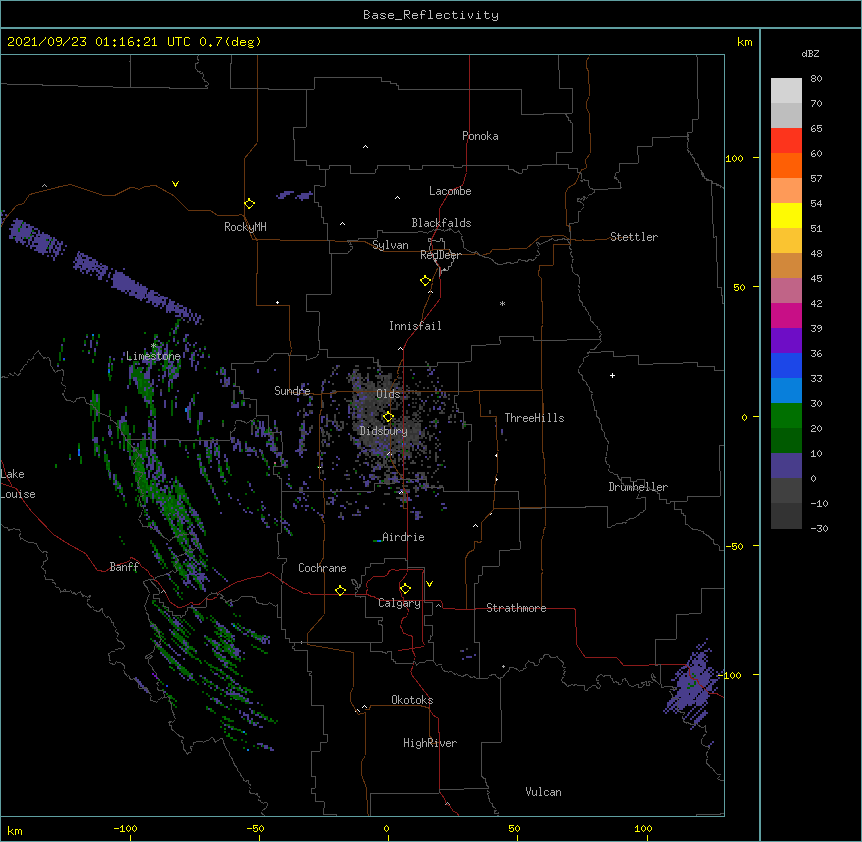The width and height of the screenshot is (862, 842).
Task: Click the purple radar echo cluster near the southeast corner
Action: pos(693,684)
